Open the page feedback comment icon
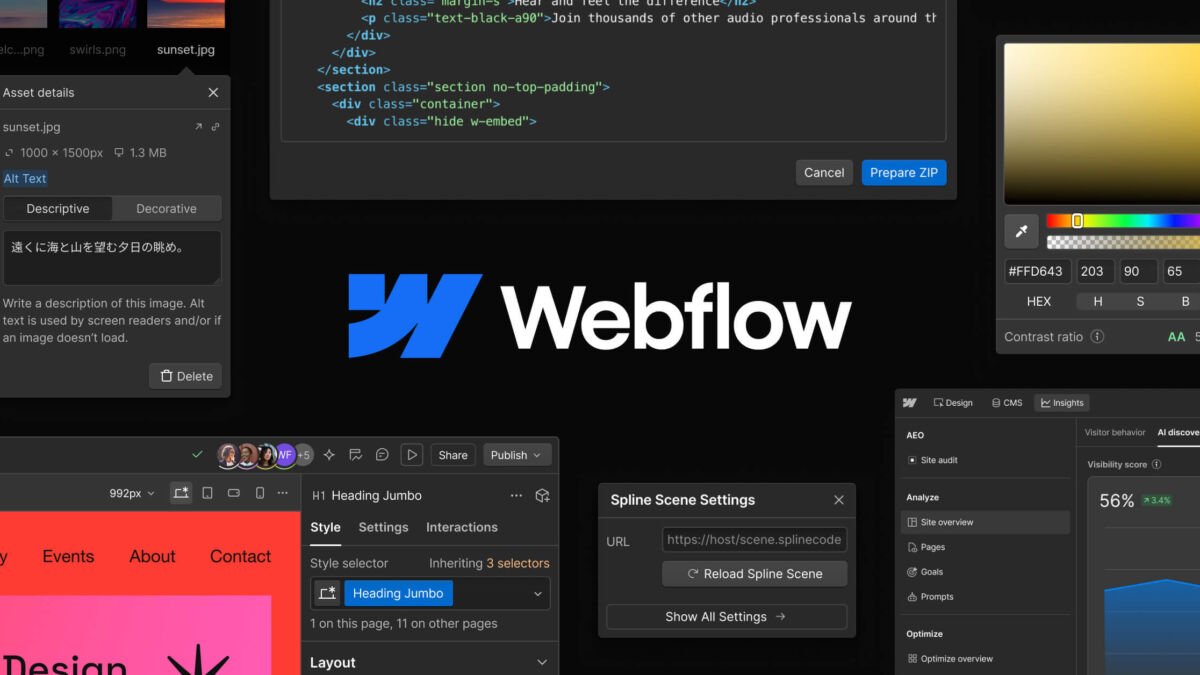 355,455
